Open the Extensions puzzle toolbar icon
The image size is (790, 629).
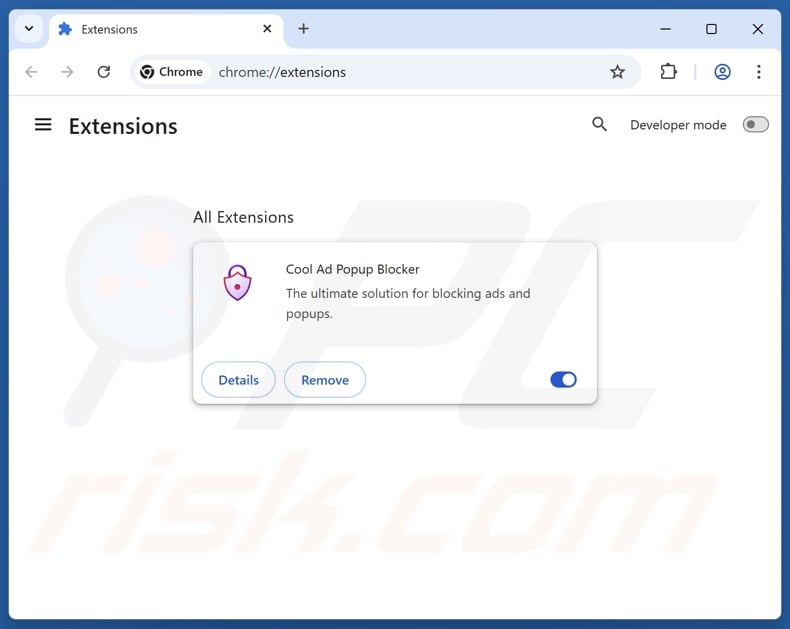pos(668,72)
